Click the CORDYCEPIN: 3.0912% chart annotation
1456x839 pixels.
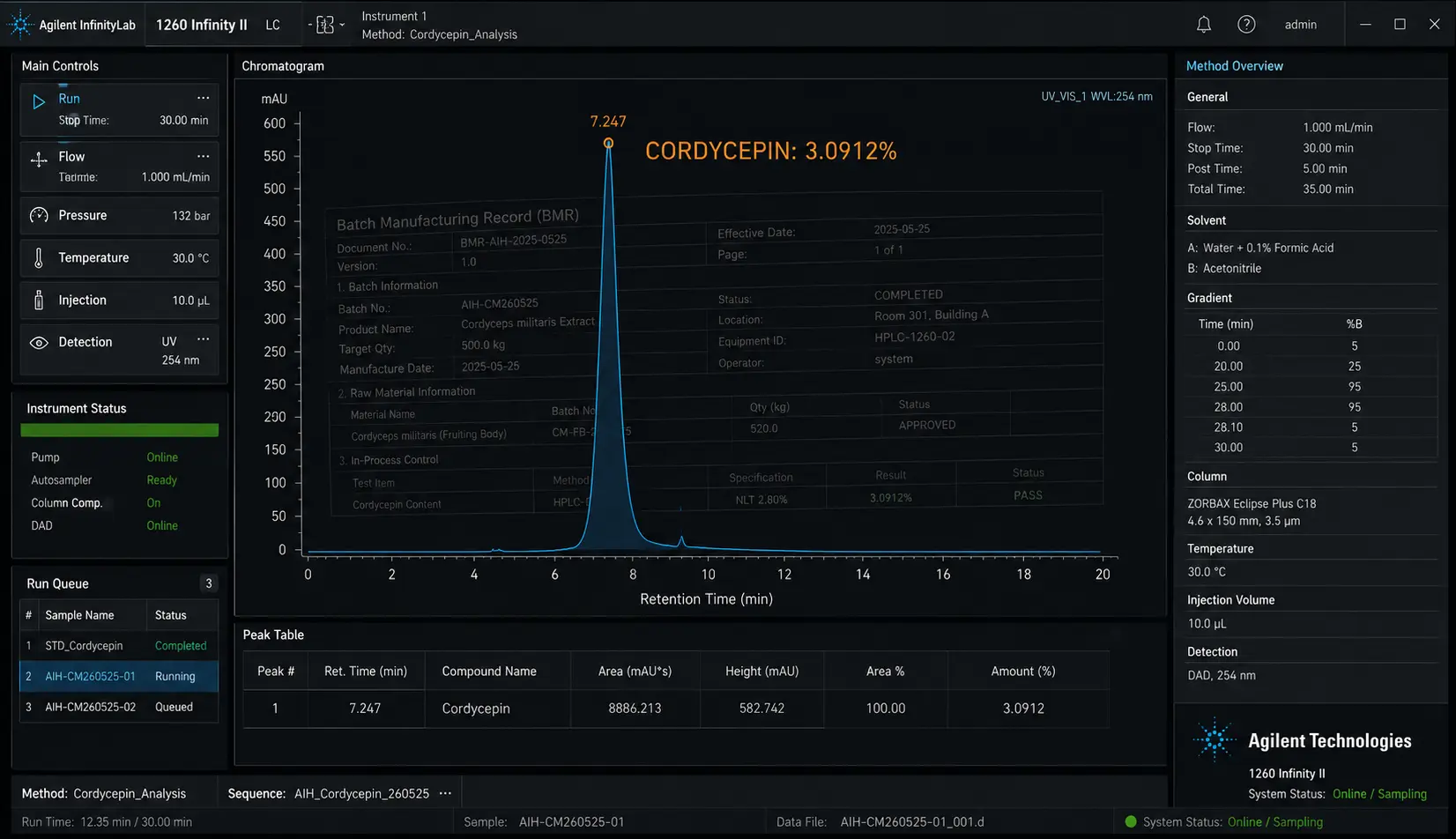click(x=771, y=152)
